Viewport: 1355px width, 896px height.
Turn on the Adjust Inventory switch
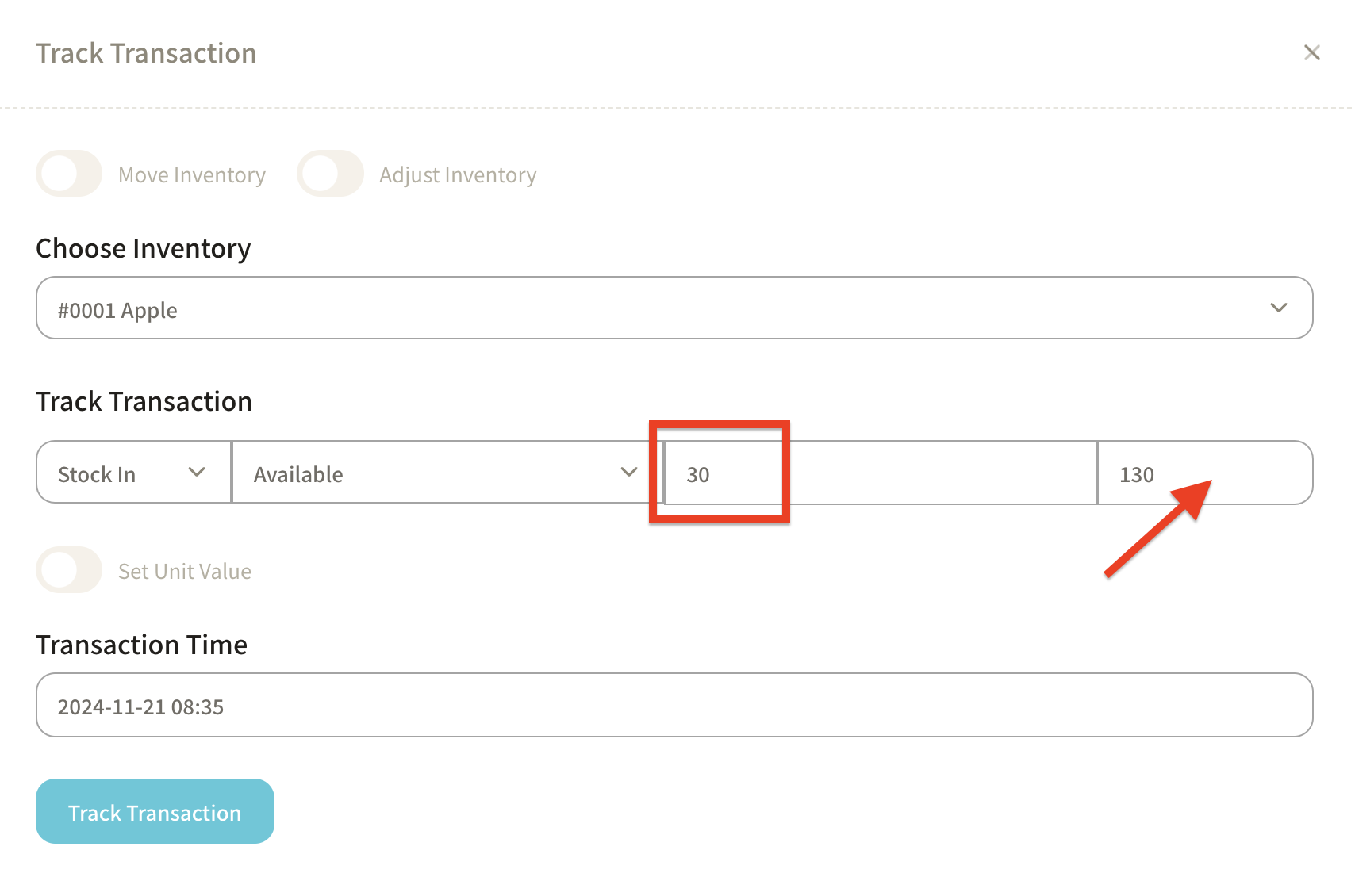point(330,174)
